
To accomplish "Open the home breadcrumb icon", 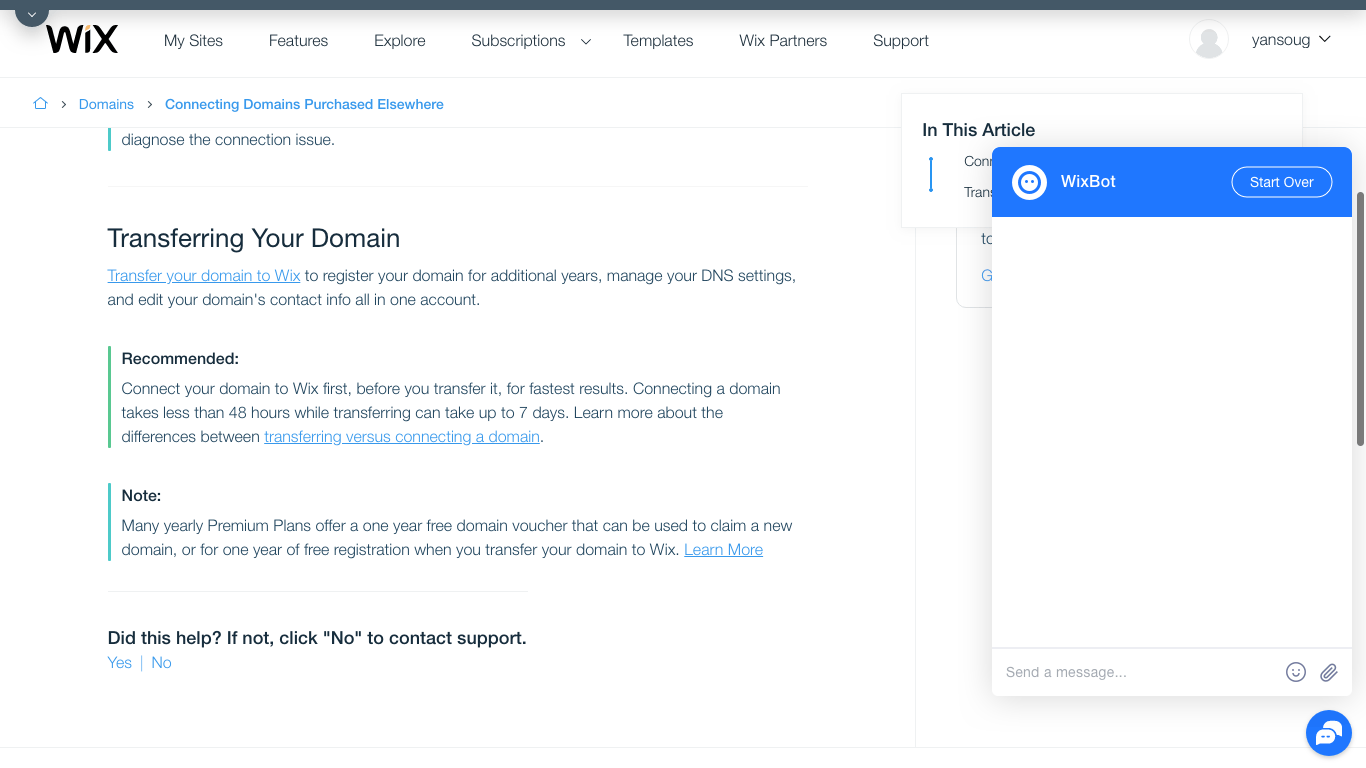I will click(40, 104).
